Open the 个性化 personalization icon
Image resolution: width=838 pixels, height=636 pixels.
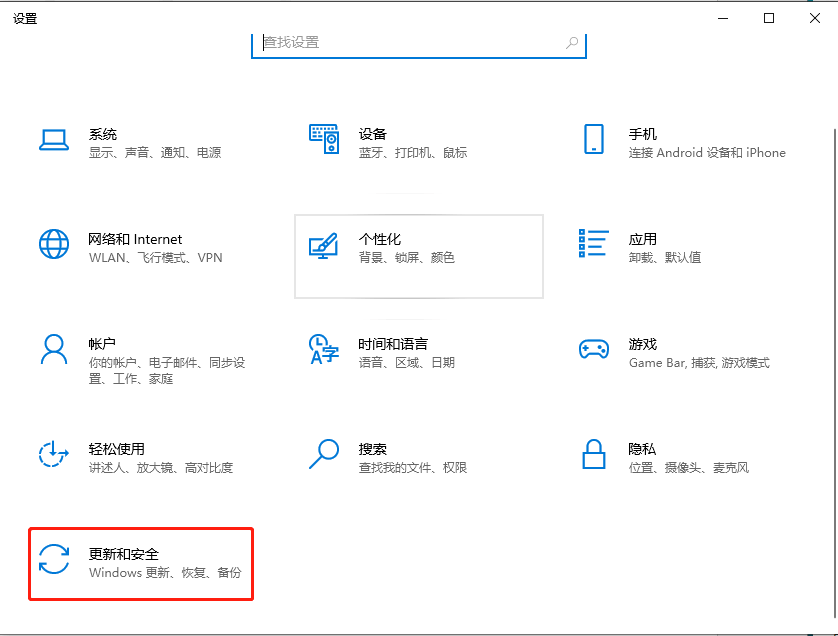[324, 245]
